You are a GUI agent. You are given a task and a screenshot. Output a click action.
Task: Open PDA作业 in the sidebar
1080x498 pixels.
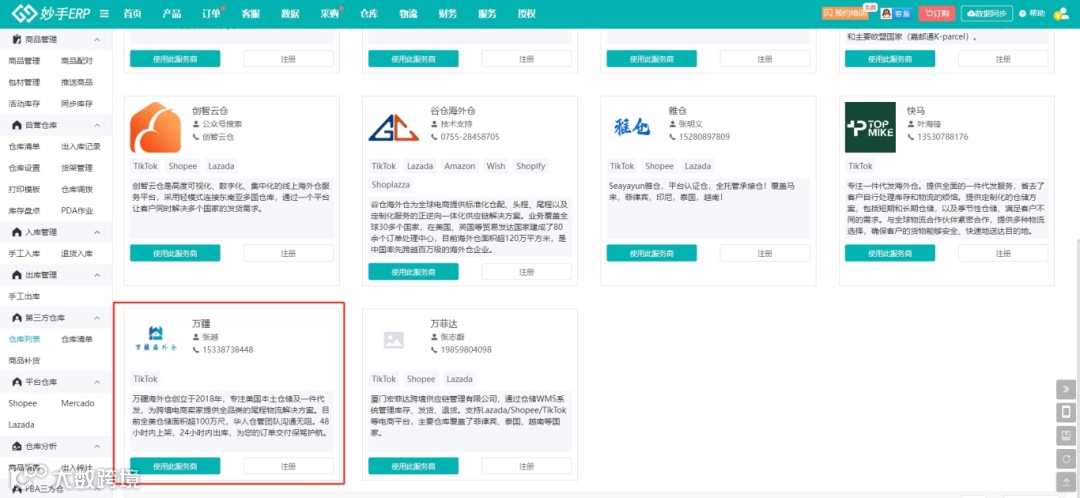(x=76, y=211)
